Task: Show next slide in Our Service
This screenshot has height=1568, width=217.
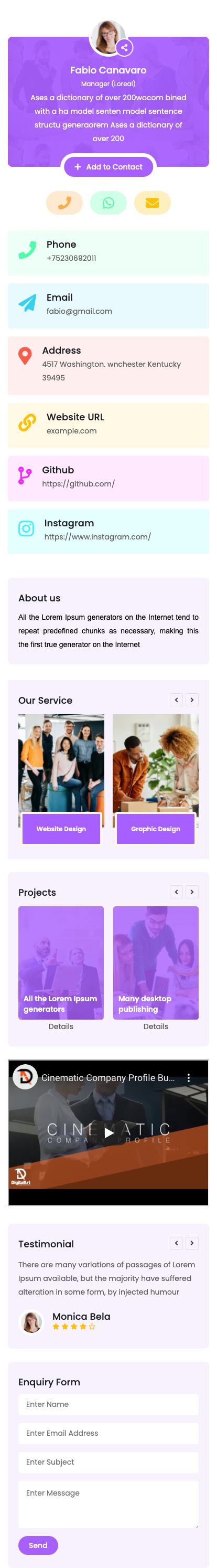Action: 192,700
